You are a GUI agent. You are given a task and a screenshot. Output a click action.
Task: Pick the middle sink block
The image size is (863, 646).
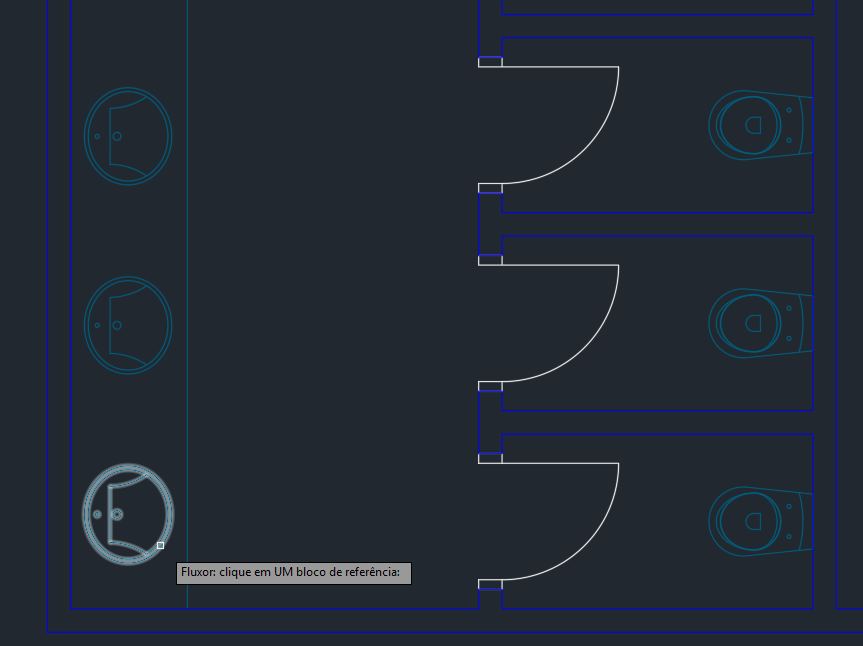click(x=128, y=325)
